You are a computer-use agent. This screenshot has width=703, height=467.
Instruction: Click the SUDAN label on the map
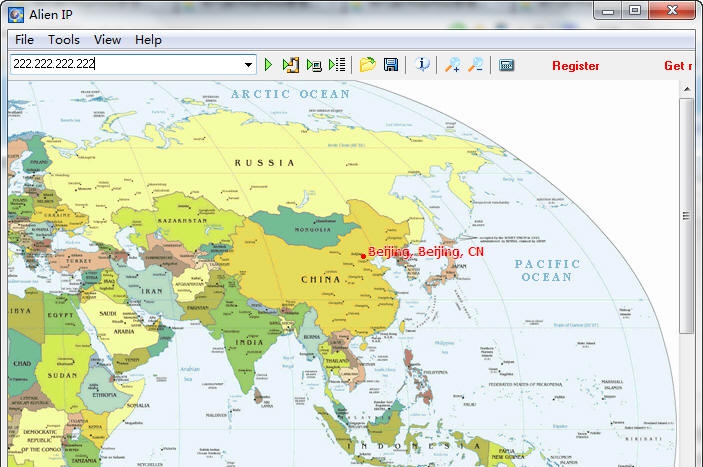click(x=62, y=376)
